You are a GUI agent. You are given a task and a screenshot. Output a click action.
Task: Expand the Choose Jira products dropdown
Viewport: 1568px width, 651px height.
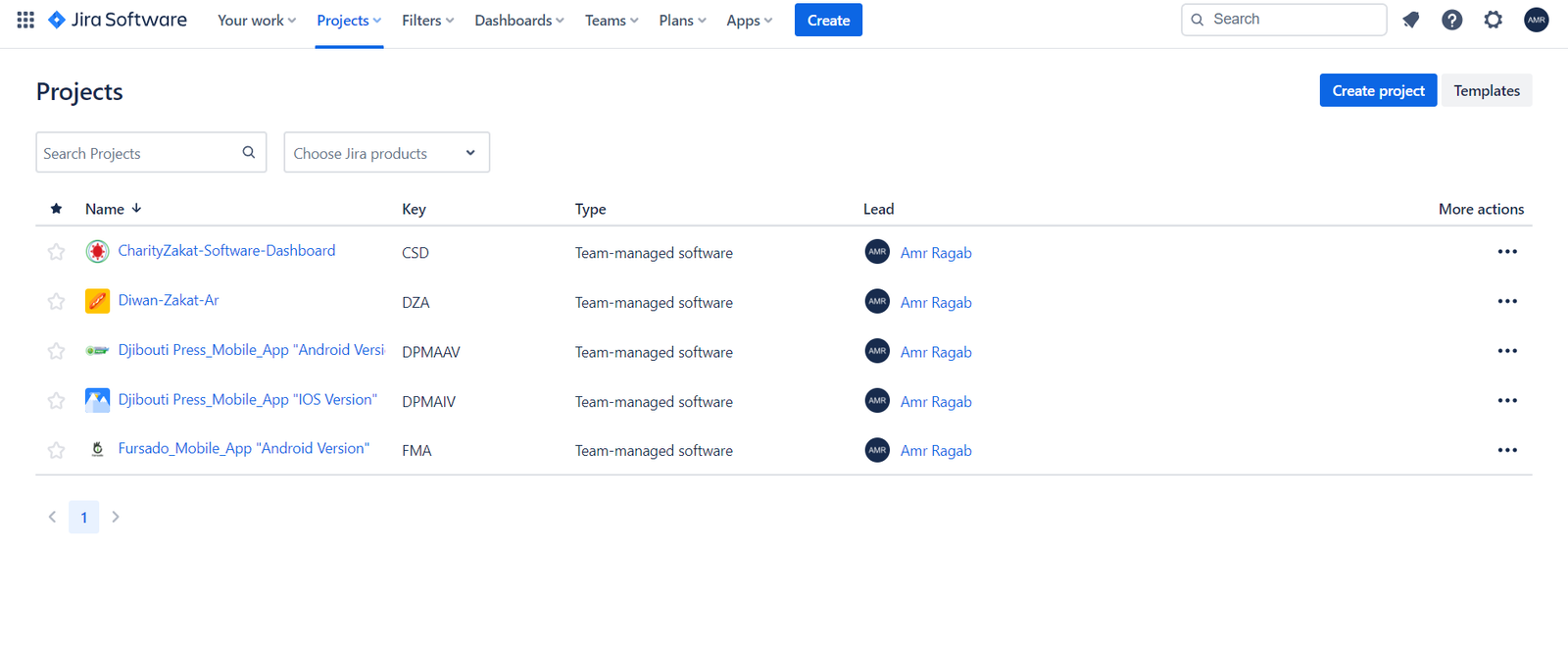386,153
